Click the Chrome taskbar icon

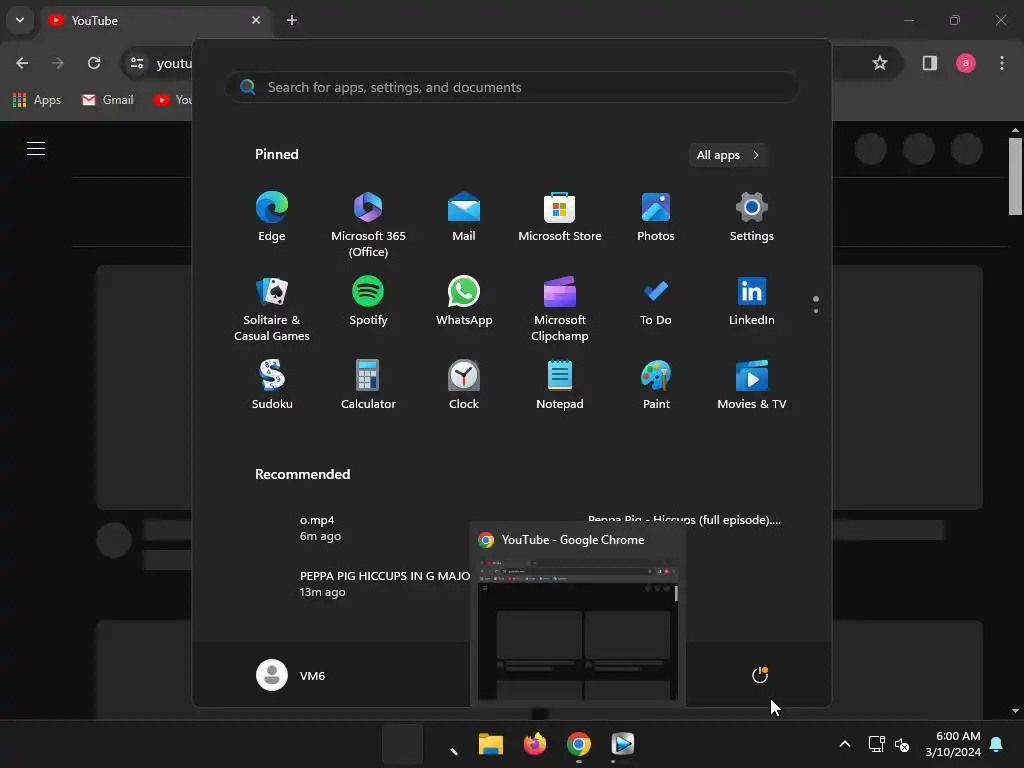(579, 744)
